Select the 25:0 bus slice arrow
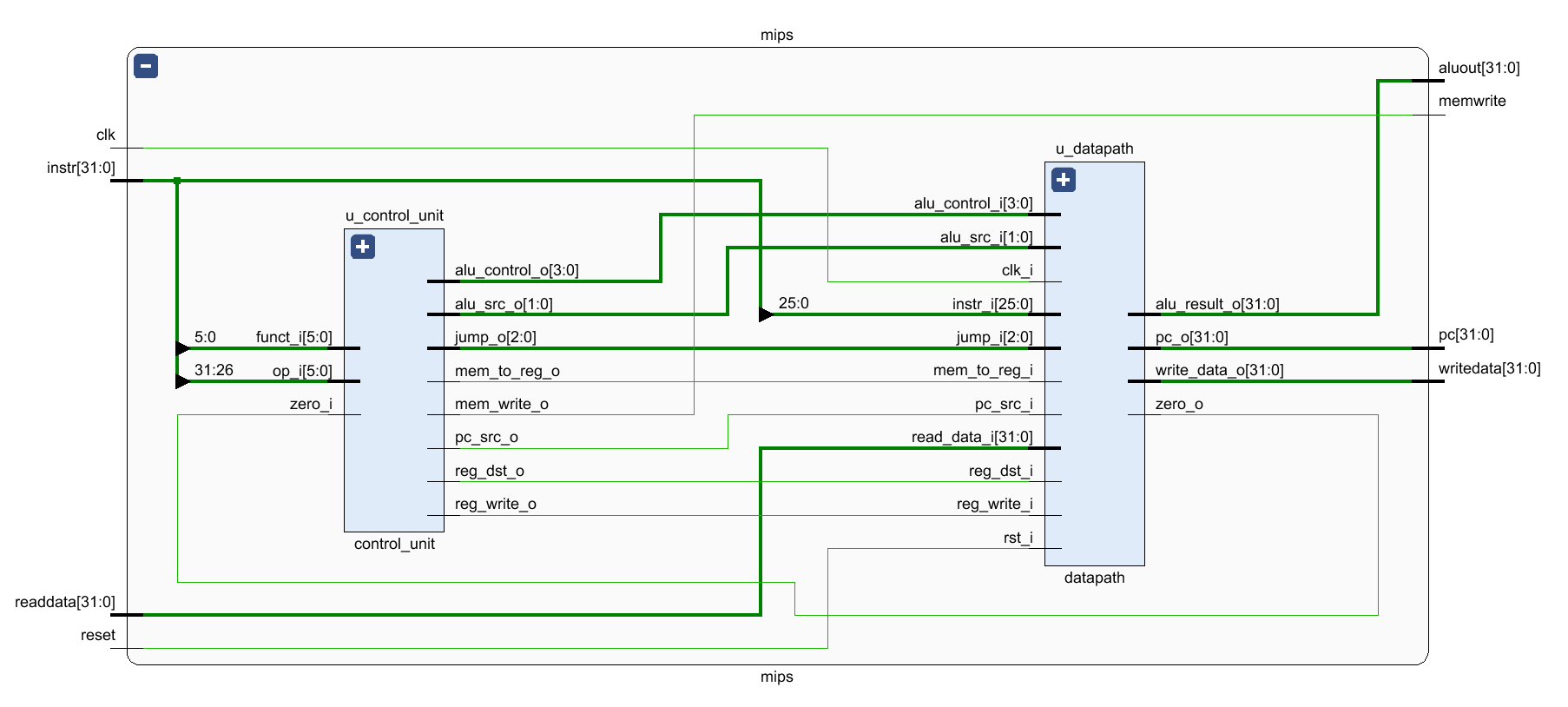Image resolution: width=1568 pixels, height=707 pixels. pos(765,314)
